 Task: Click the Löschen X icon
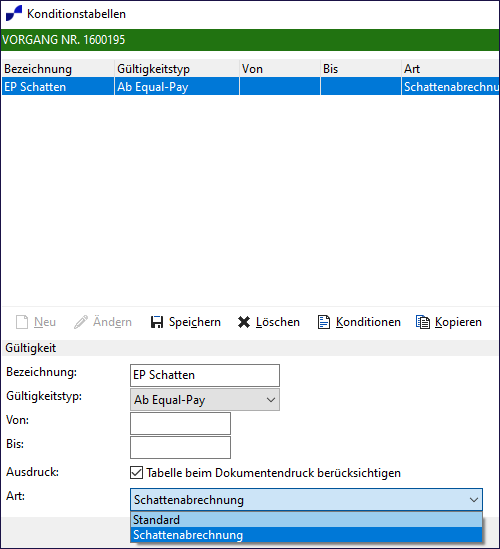click(244, 322)
